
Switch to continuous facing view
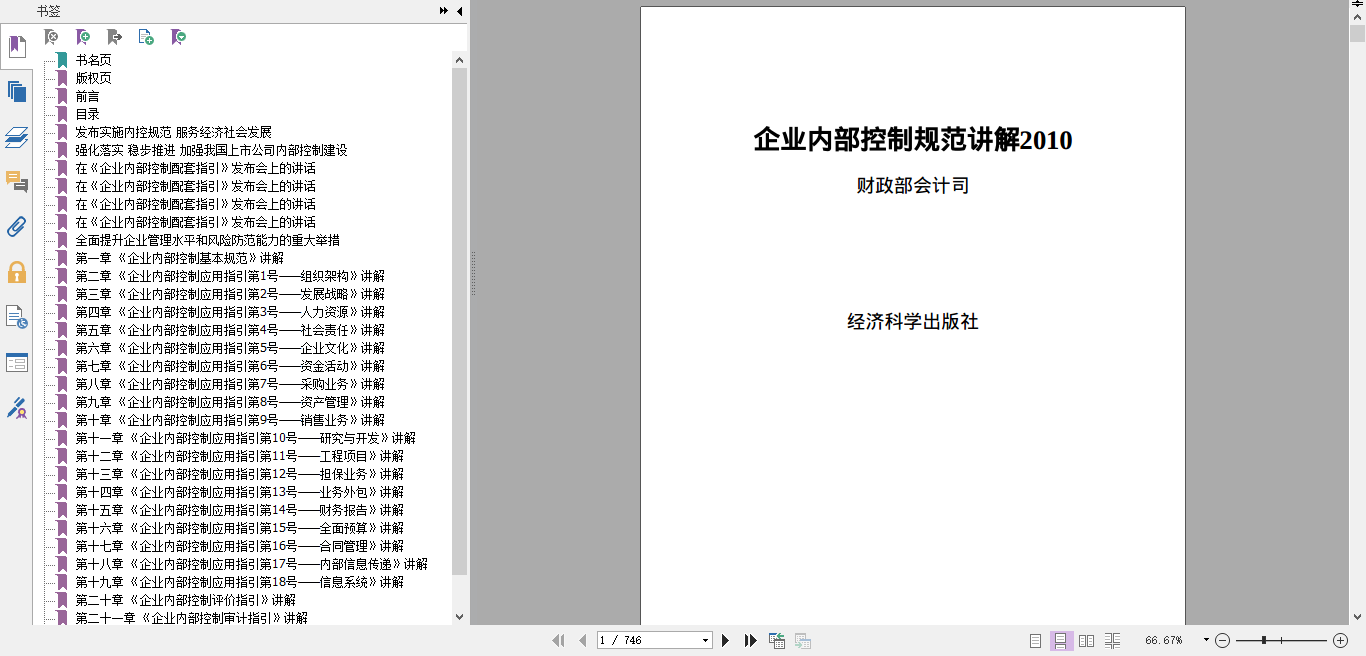[x=1112, y=641]
